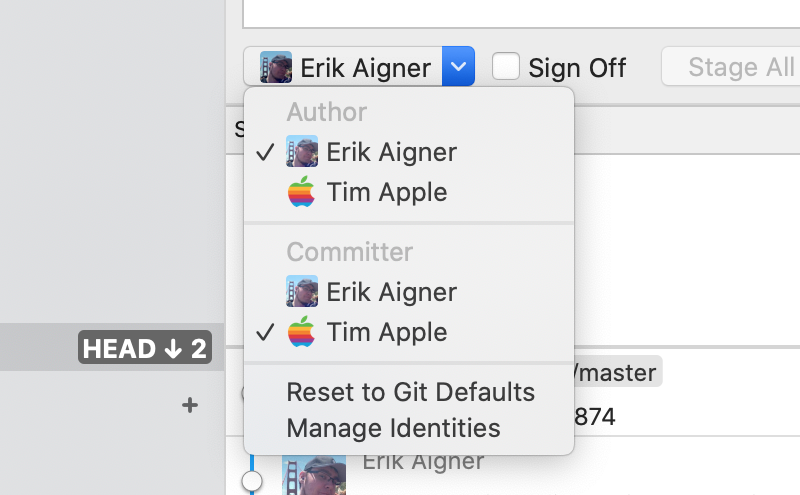The image size is (800, 495).
Task: Click Erik Aigner's avatar under Author
Action: click(x=302, y=152)
